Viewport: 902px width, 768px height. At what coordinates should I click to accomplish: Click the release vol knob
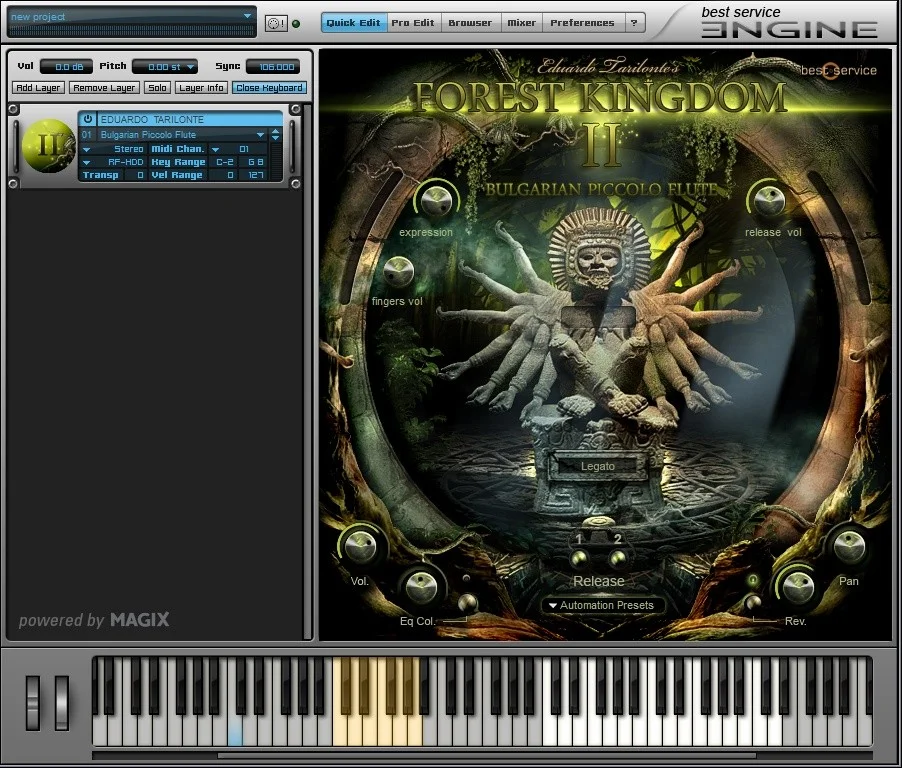769,200
